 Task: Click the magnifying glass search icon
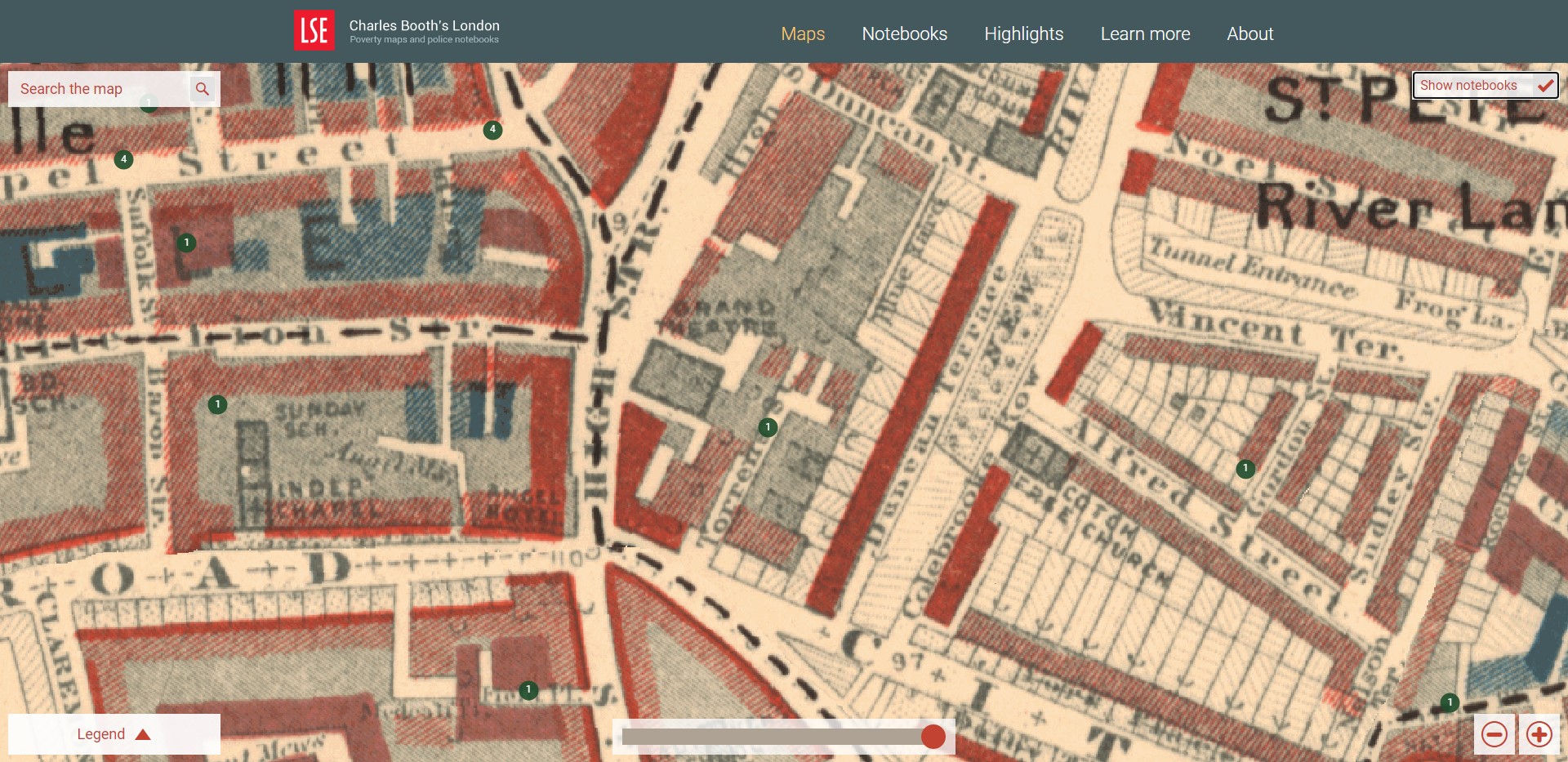pyautogui.click(x=203, y=89)
